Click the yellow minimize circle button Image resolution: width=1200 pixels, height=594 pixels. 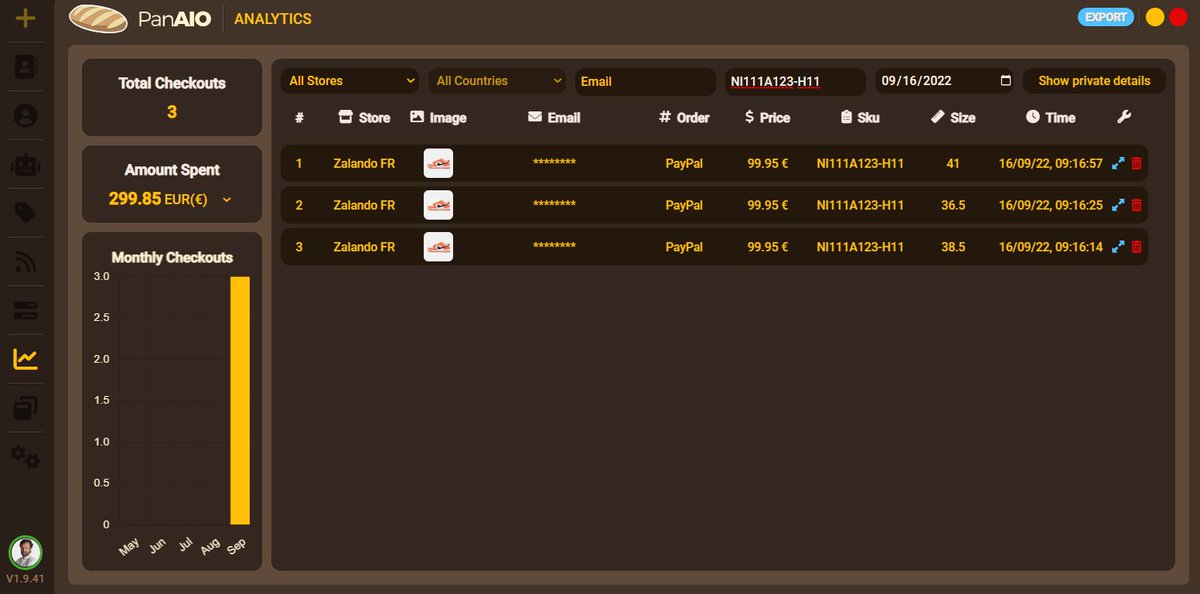1154,17
